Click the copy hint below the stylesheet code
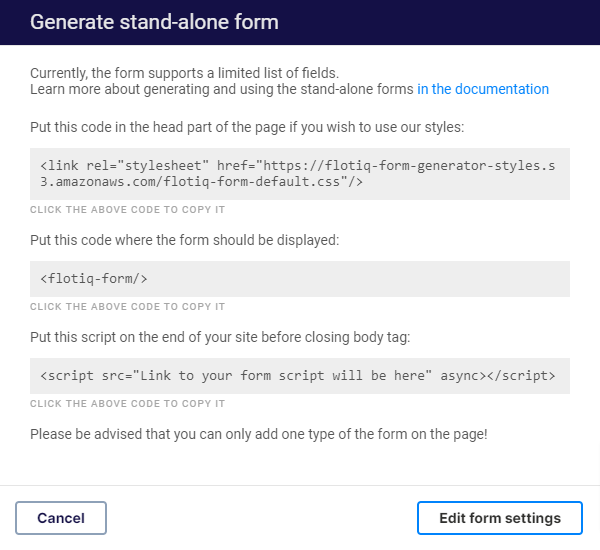Screen dimensions: 600x550 point(127,210)
